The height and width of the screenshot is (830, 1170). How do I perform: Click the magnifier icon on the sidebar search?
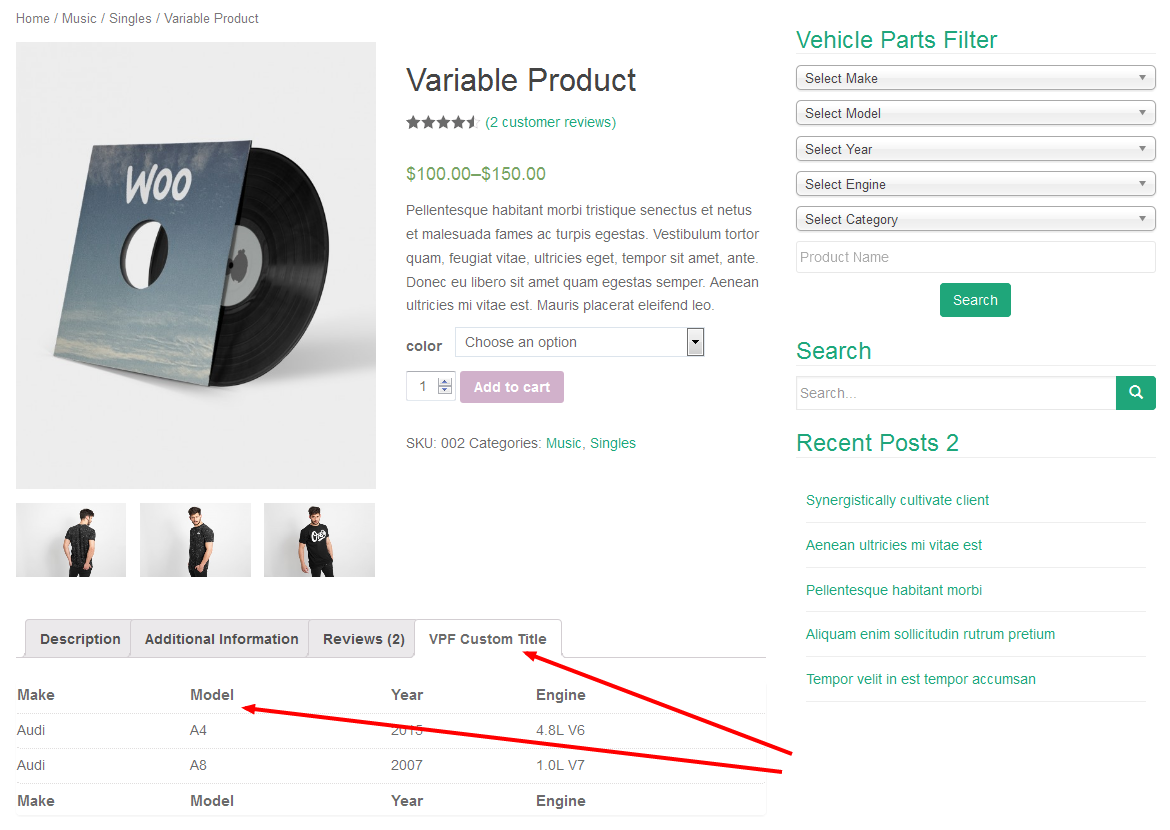coord(1136,392)
